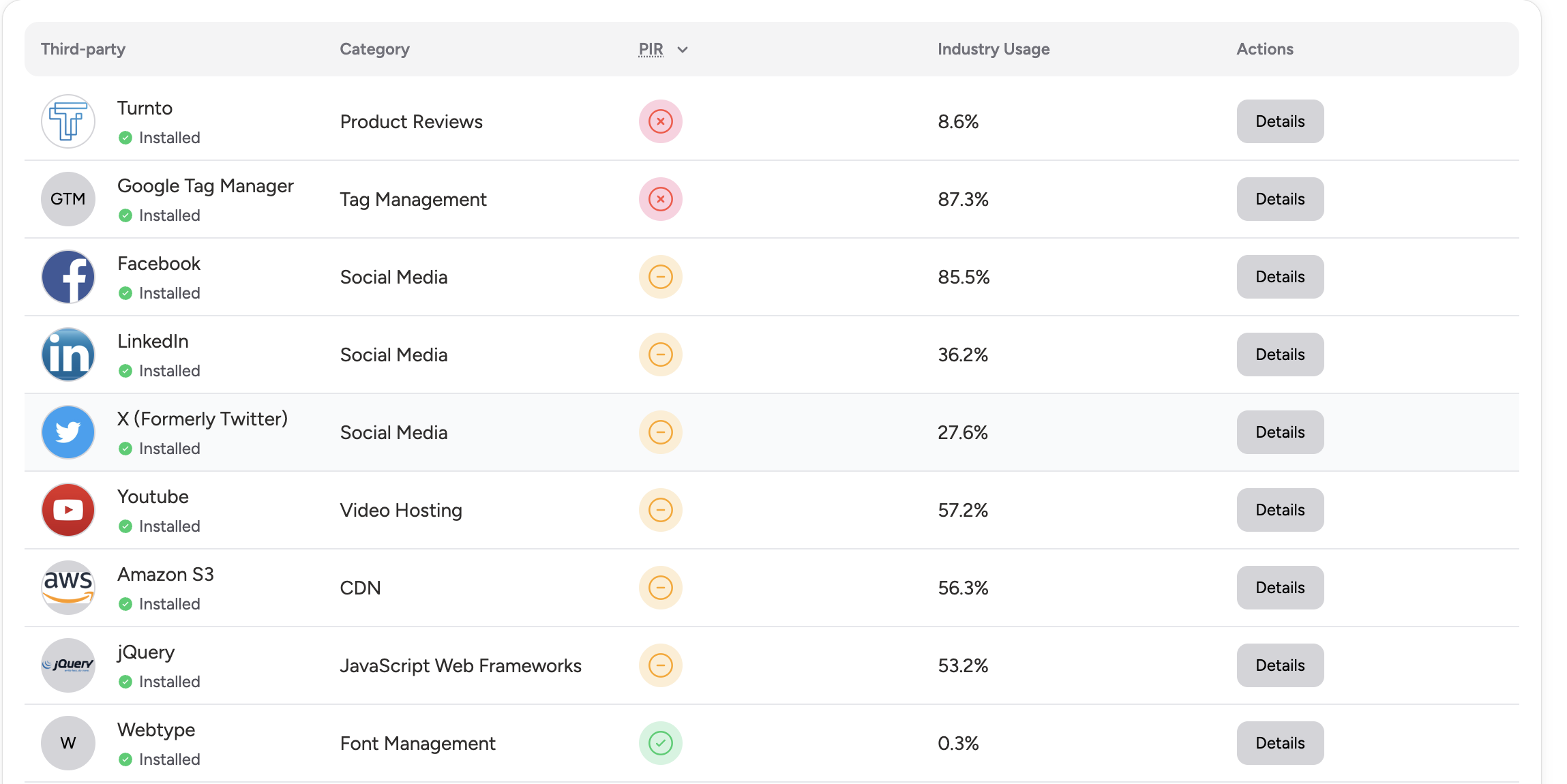This screenshot has height=784, width=1567.
Task: Click red PIR fail icon for Turnto
Action: [x=661, y=121]
